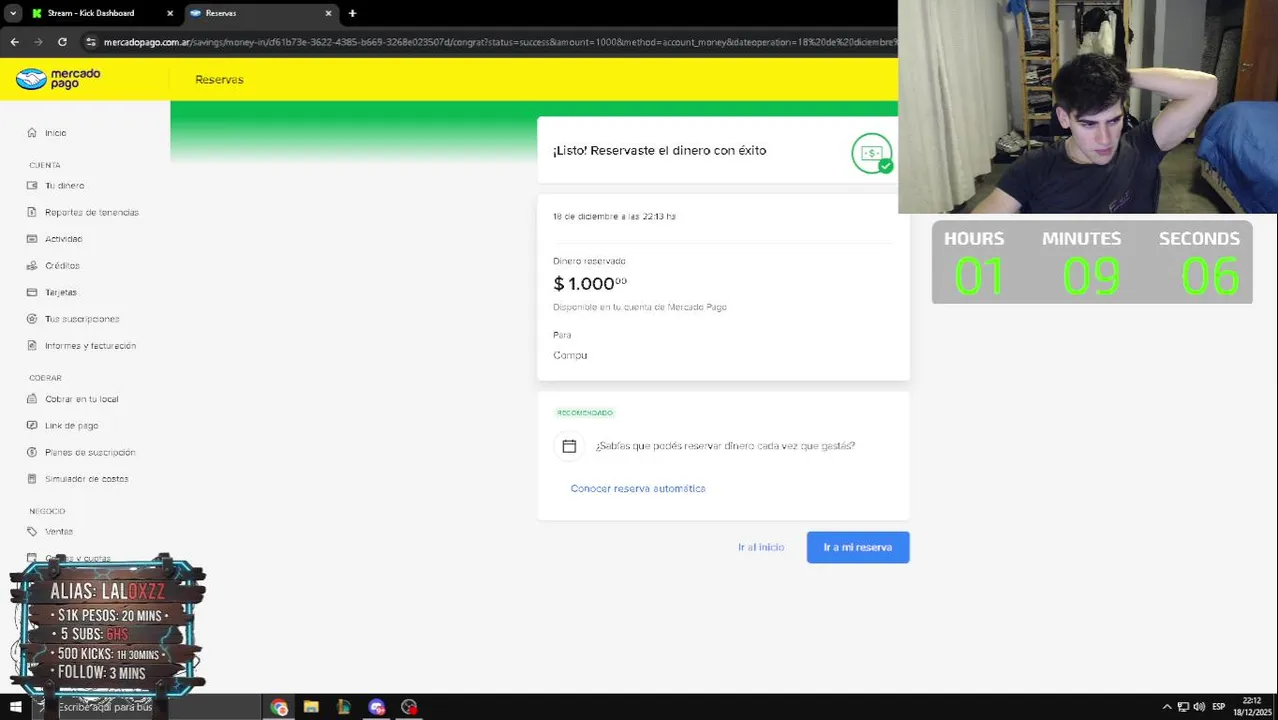The width and height of the screenshot is (1278, 720).
Task: Click the 18 de diciembre date text
Action: pyautogui.click(x=614, y=216)
